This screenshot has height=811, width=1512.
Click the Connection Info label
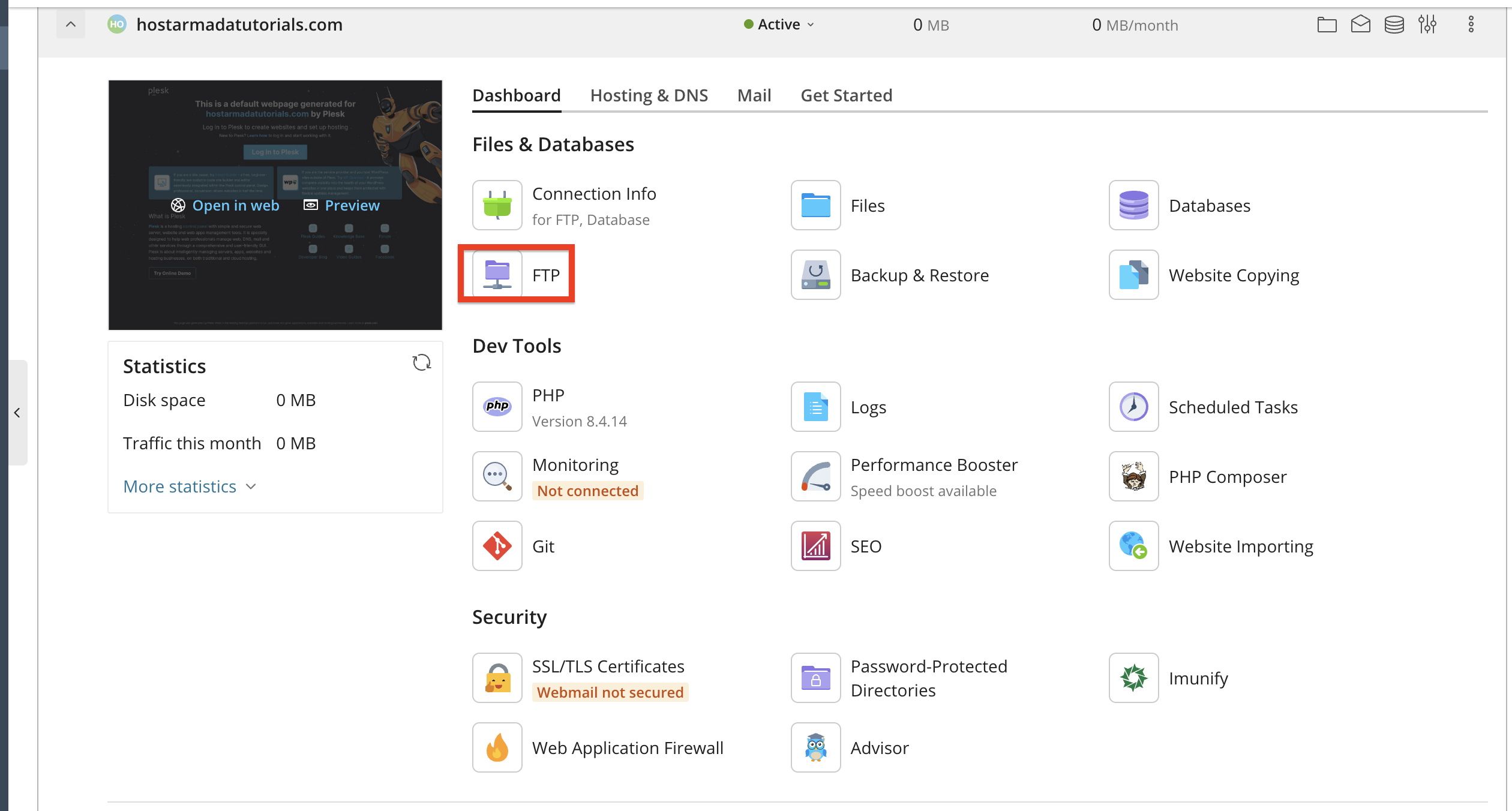[594, 194]
